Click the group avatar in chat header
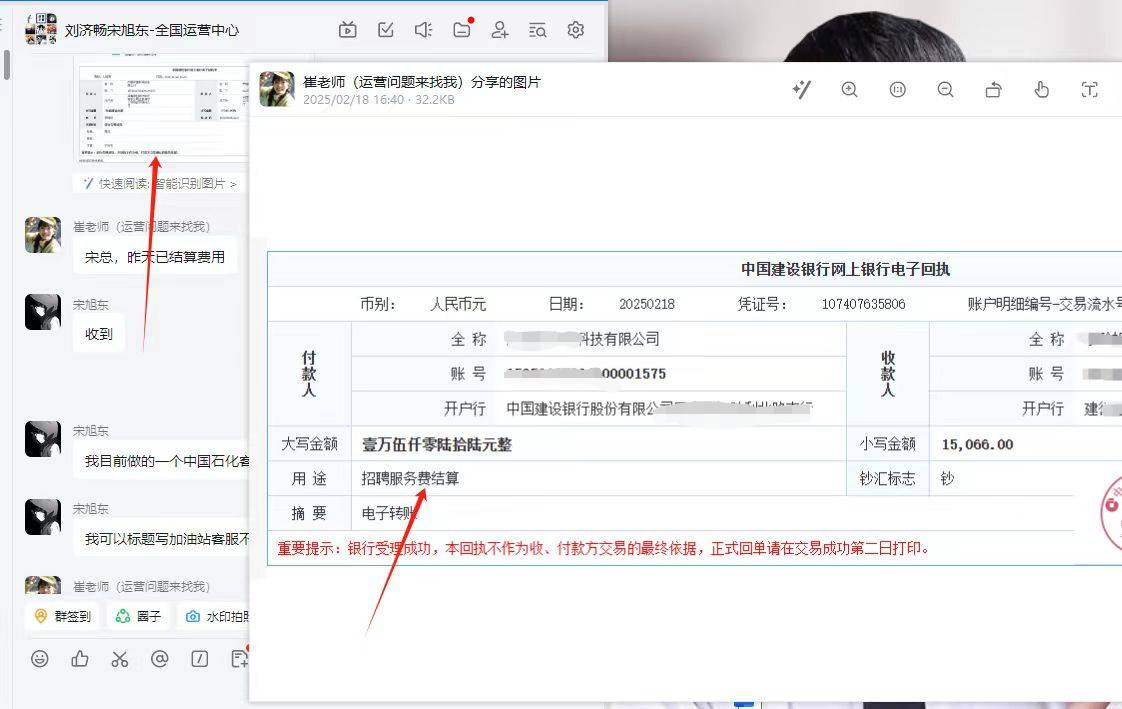 41,29
